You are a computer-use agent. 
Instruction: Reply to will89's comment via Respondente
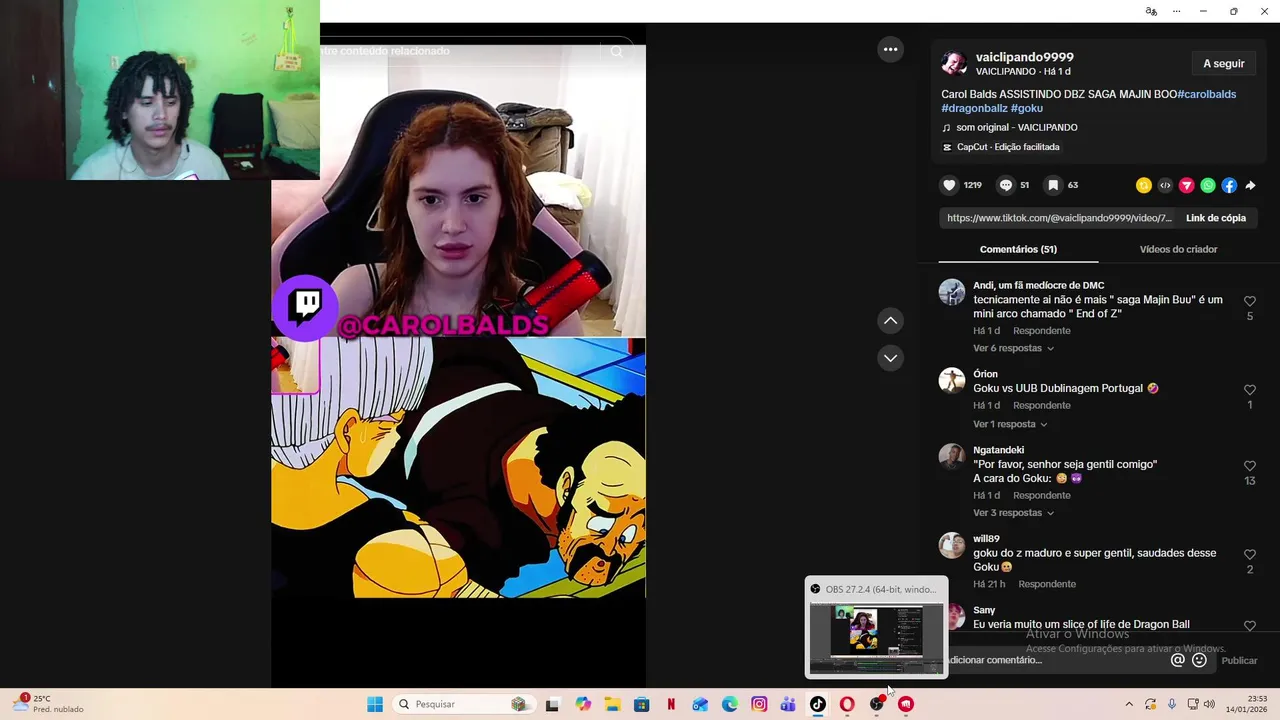[x=1047, y=584]
